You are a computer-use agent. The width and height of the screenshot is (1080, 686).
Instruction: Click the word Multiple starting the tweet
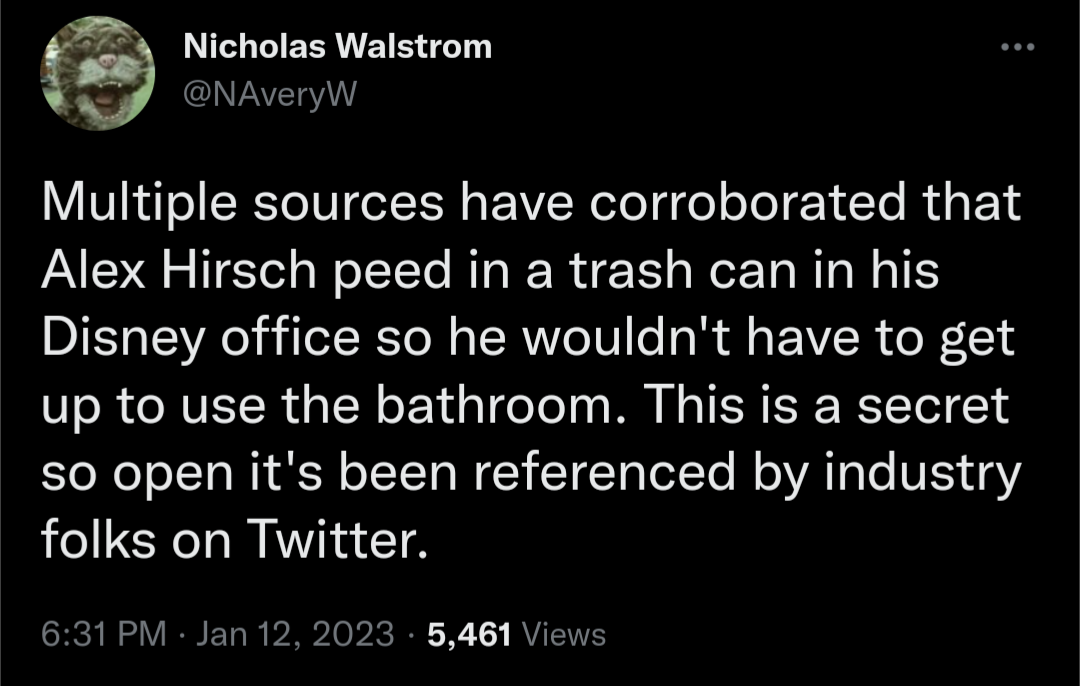click(x=139, y=203)
